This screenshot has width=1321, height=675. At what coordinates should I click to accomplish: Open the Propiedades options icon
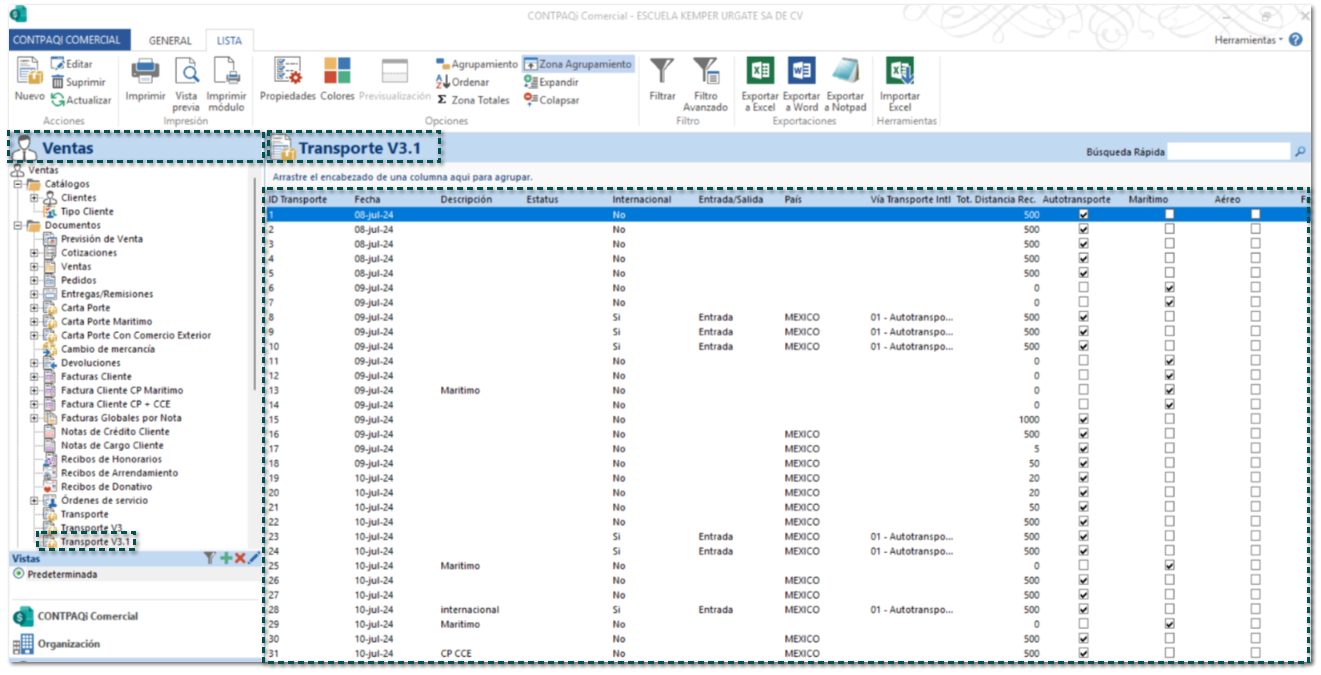[x=288, y=72]
